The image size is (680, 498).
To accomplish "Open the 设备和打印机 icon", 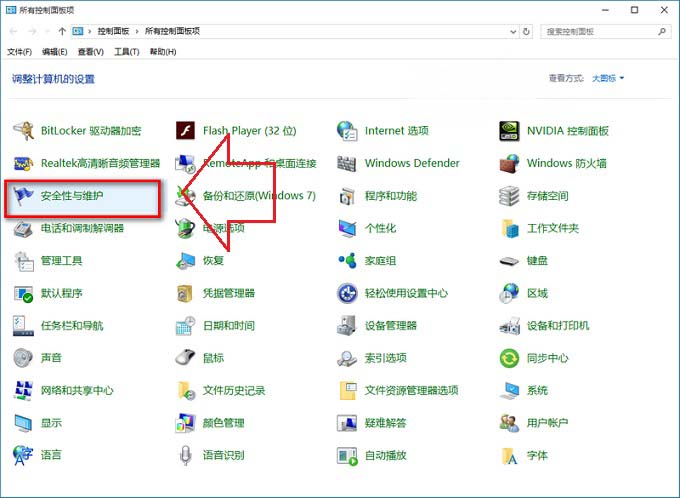I will tap(509, 326).
